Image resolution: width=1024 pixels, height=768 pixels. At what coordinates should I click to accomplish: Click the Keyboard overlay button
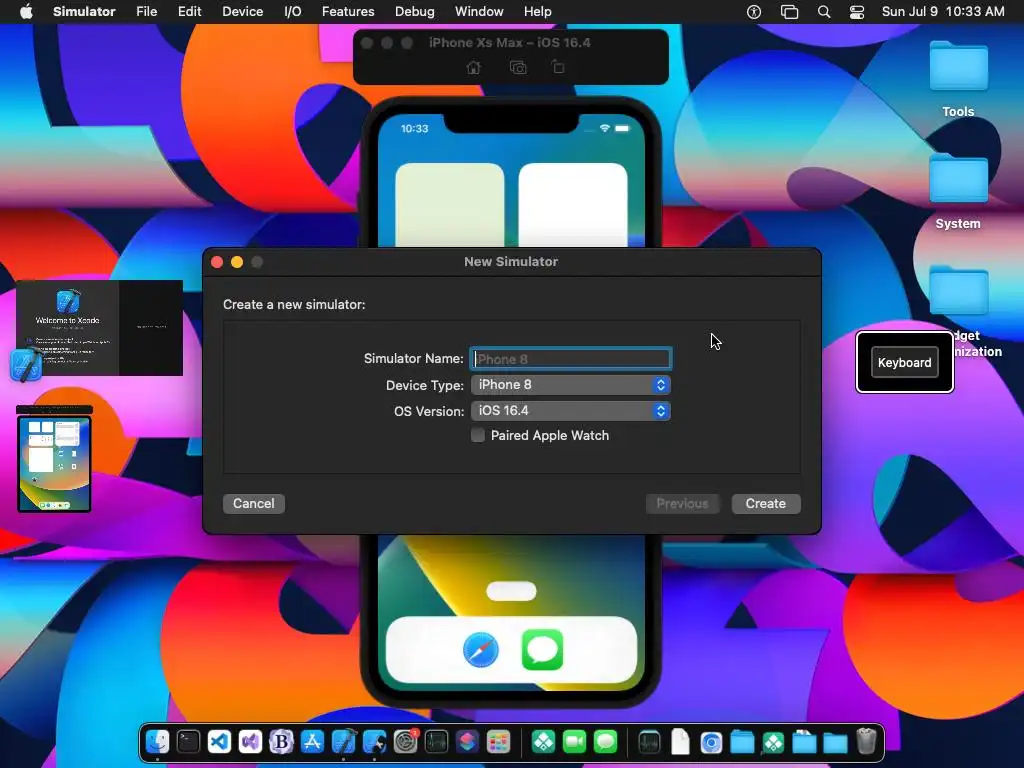coord(904,362)
